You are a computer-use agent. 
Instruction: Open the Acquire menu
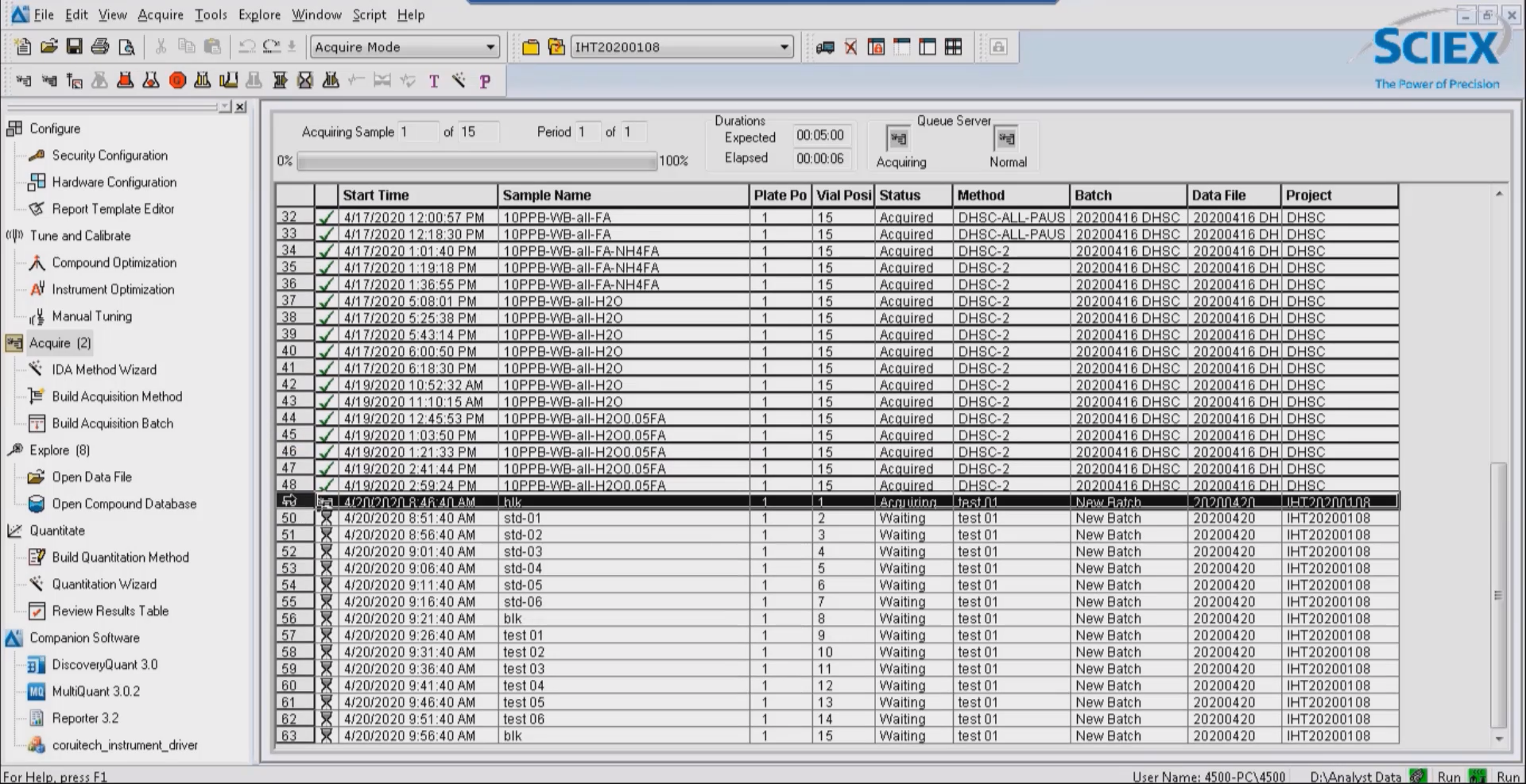click(x=160, y=14)
